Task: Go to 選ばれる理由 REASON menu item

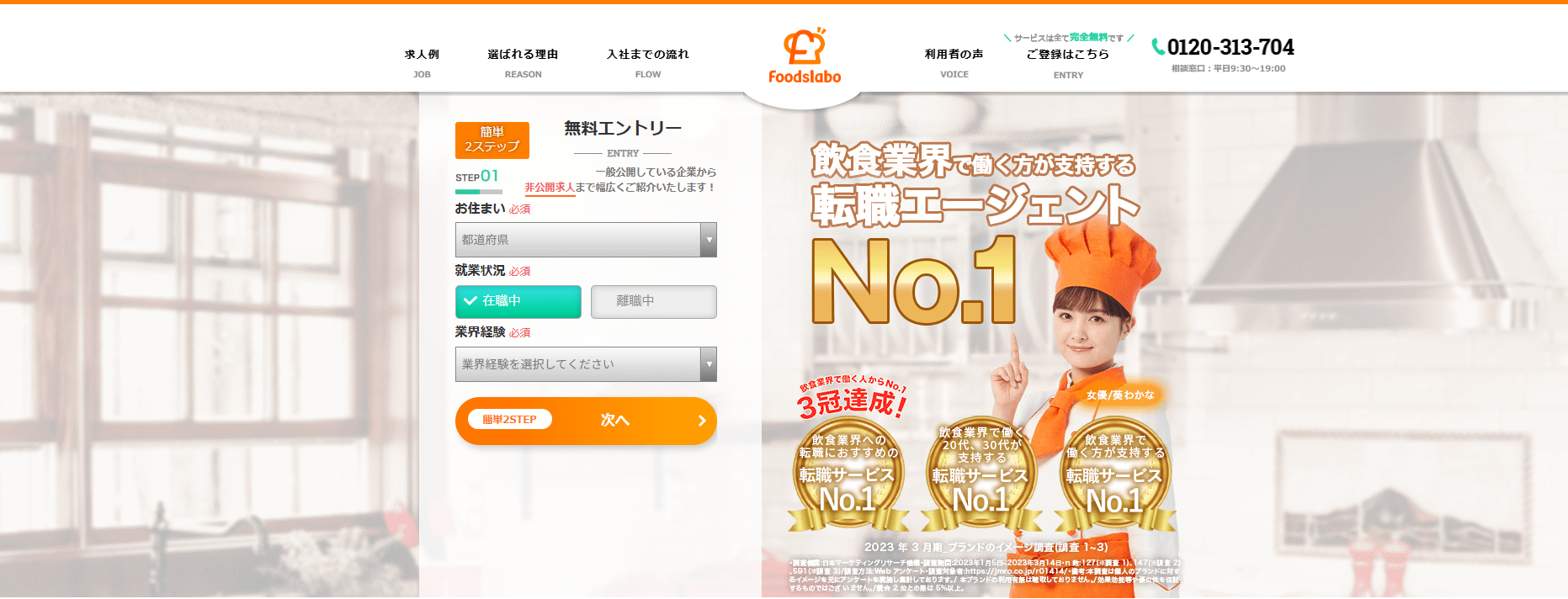Action: 523,63
